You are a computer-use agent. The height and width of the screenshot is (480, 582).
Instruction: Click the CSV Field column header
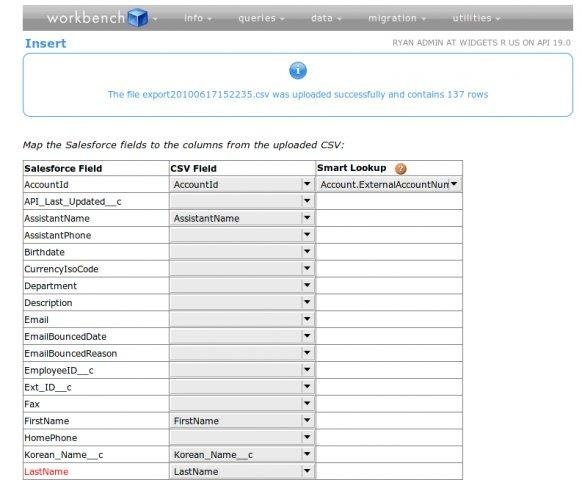(x=193, y=169)
